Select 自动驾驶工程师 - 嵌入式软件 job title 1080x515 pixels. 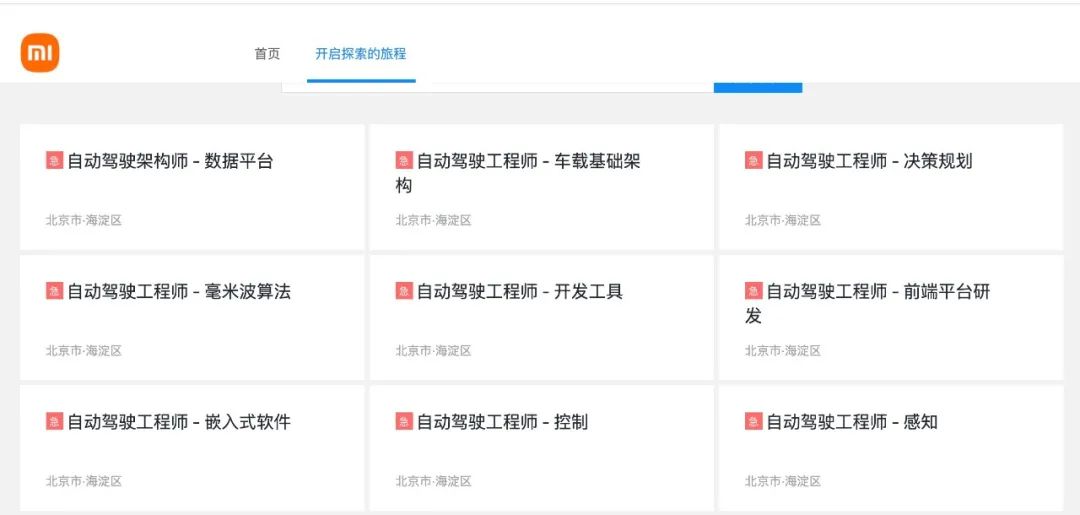(x=178, y=422)
